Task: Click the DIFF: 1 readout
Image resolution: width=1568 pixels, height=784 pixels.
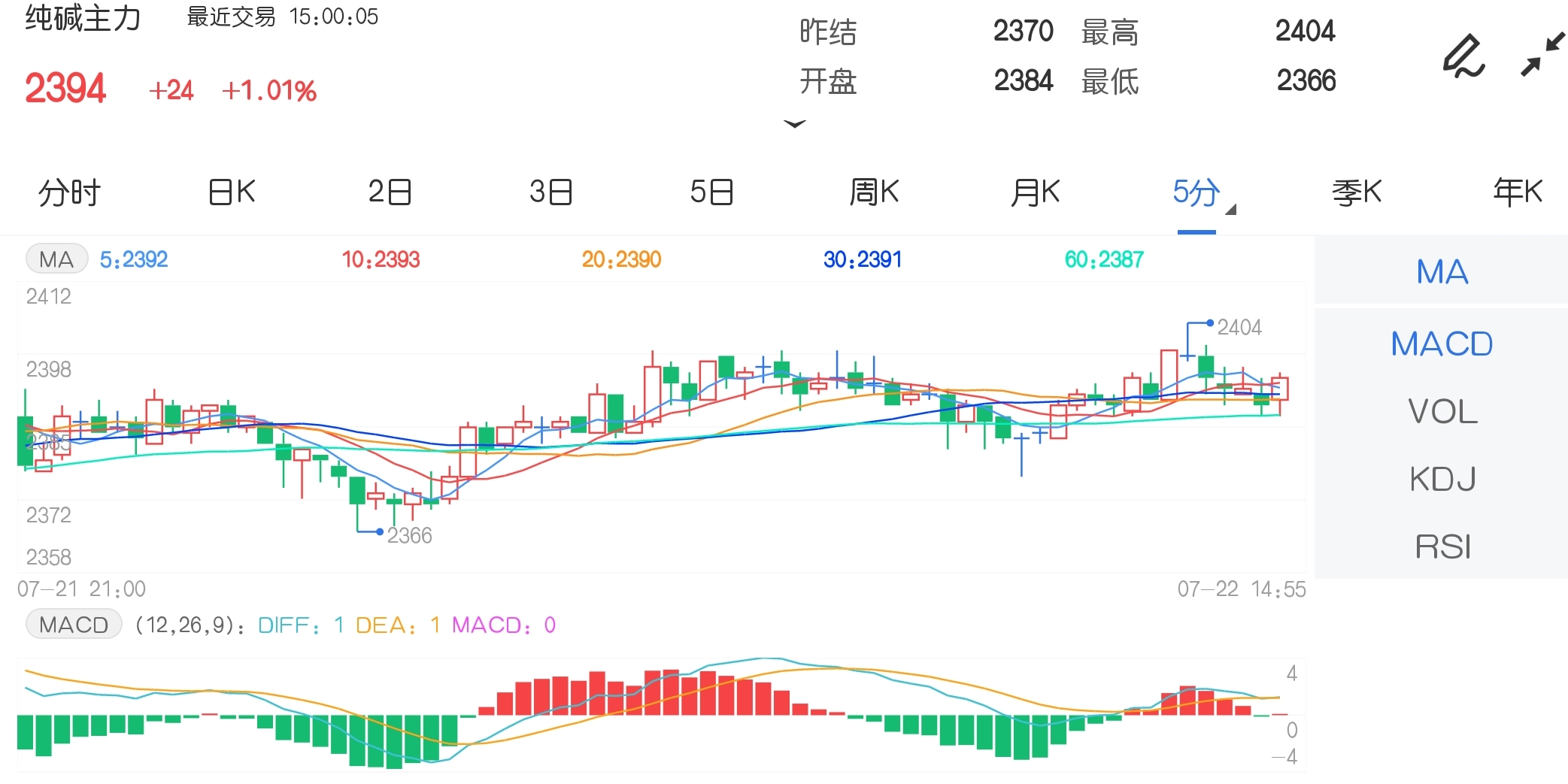Action: click(x=301, y=625)
